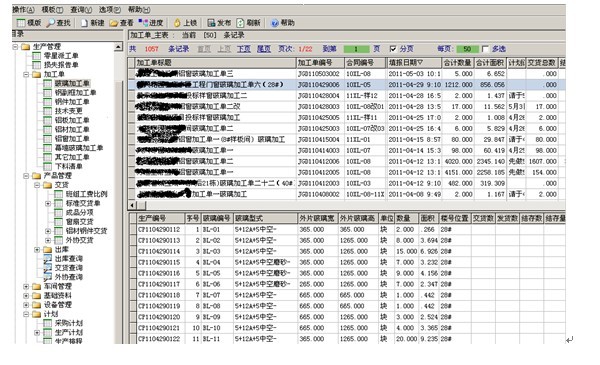Screen dimensions: 600x365
Task: Open the 操作(A) menu
Action: pos(23,10)
